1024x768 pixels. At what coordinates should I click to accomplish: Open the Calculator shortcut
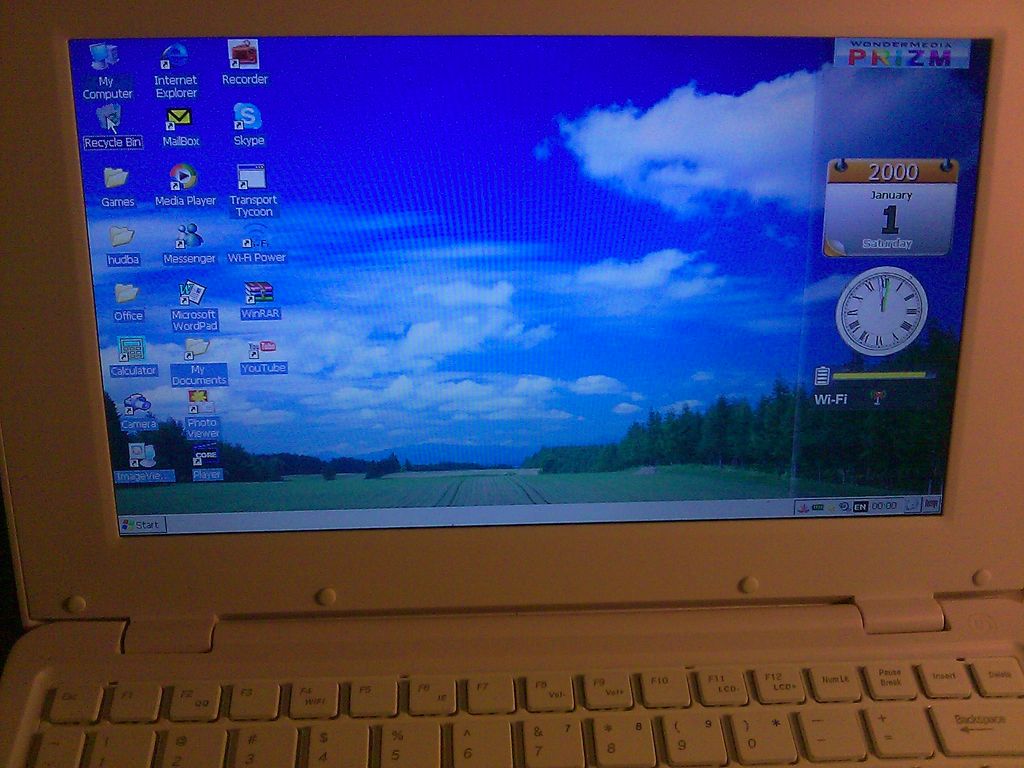coord(131,350)
